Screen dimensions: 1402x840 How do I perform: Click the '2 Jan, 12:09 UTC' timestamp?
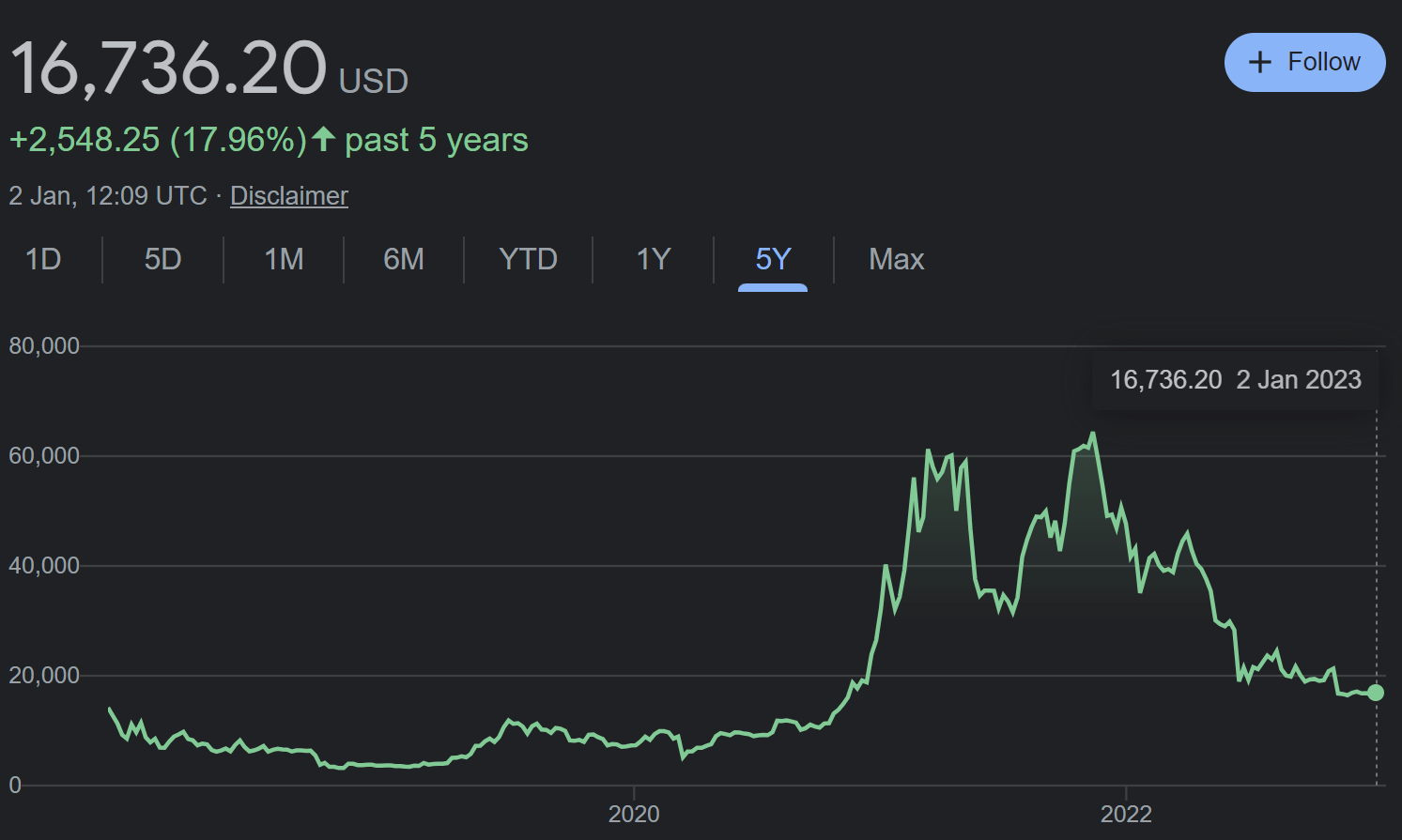pos(108,195)
